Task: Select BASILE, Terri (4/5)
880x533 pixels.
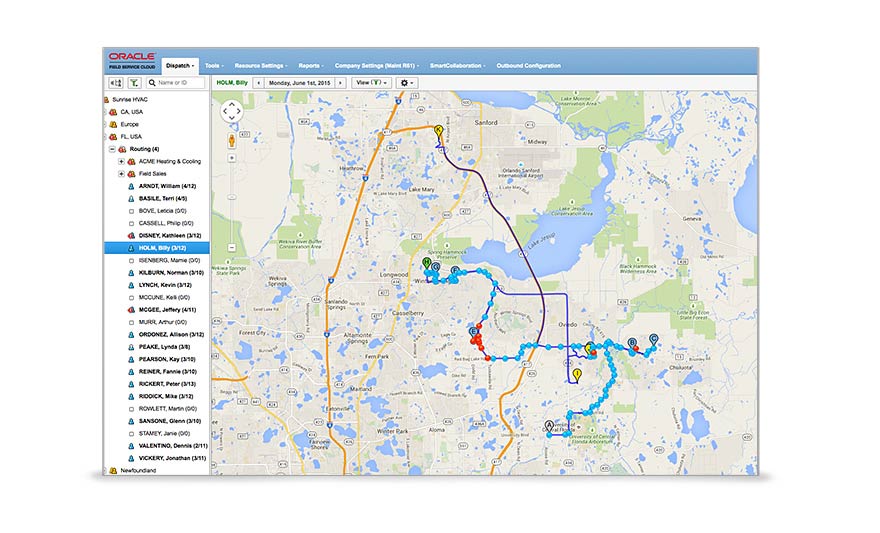Action: pyautogui.click(x=163, y=199)
